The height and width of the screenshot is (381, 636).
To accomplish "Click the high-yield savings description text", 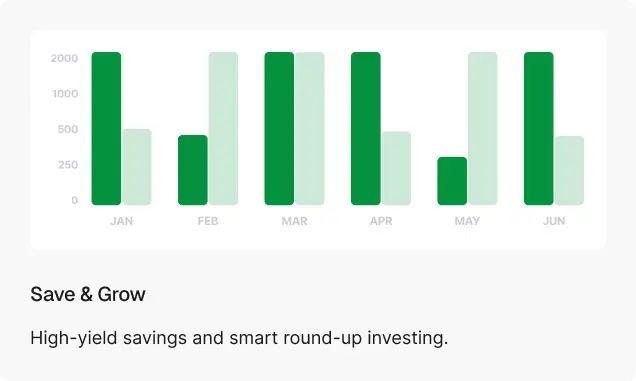I will [239, 338].
